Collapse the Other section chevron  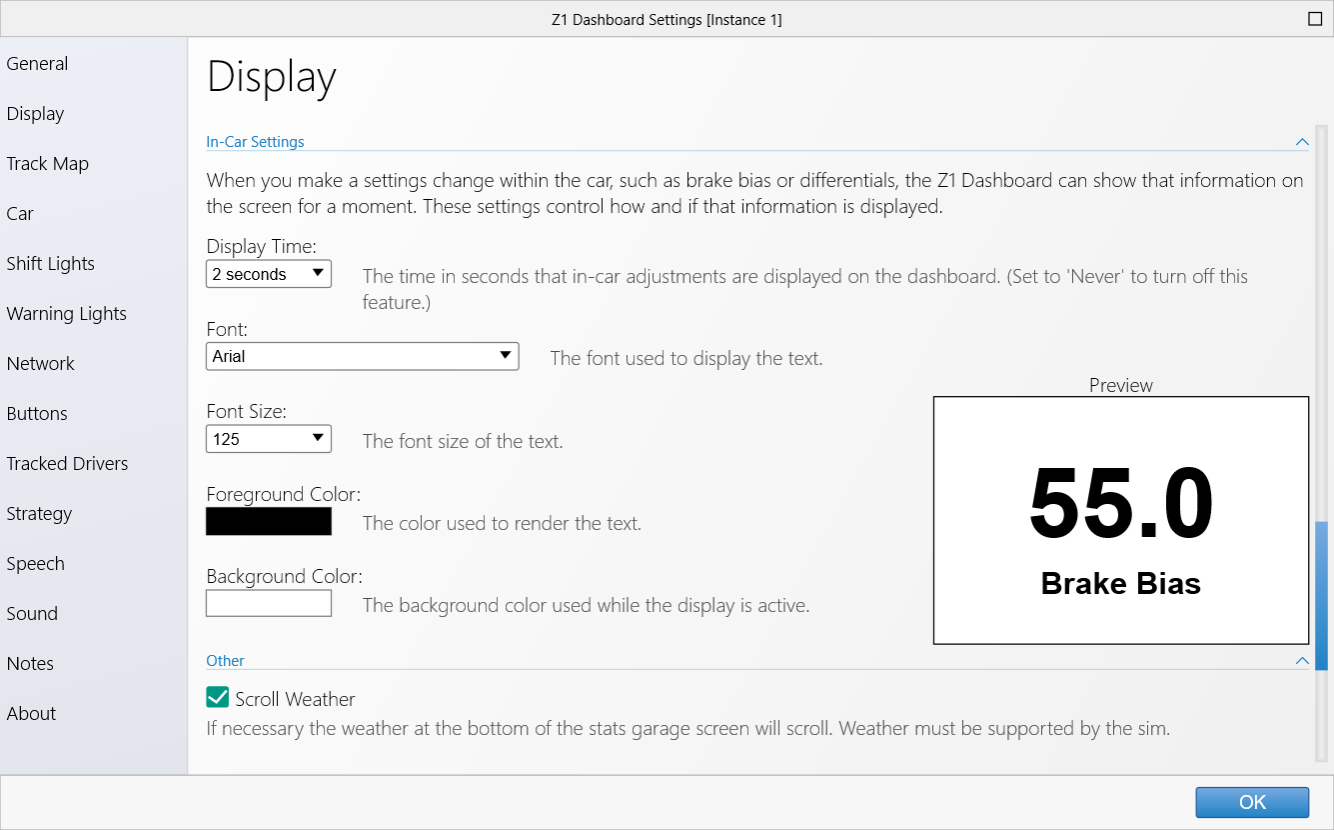pos(1302,661)
